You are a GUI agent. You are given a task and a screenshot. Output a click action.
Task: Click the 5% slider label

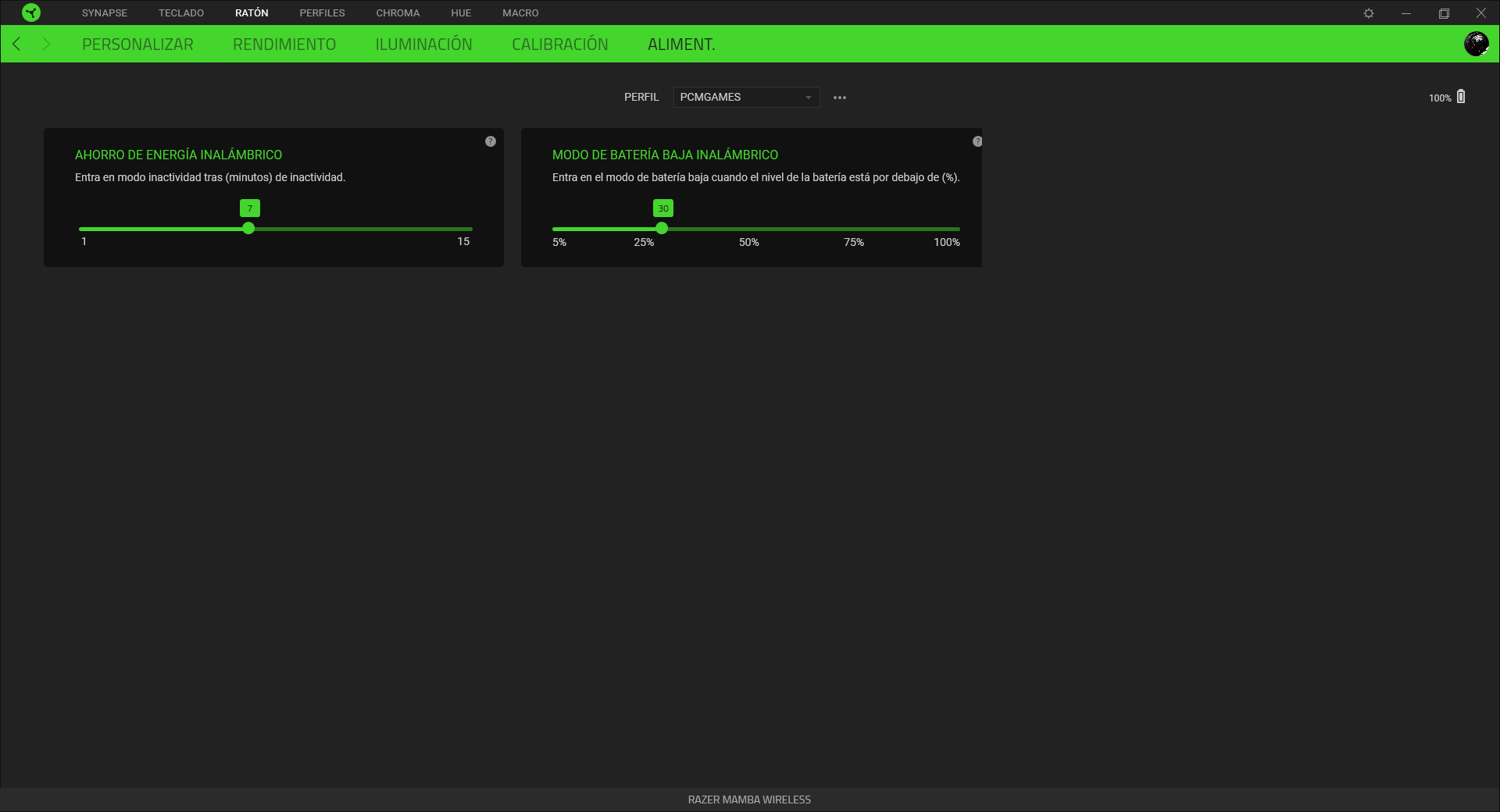[559, 243]
